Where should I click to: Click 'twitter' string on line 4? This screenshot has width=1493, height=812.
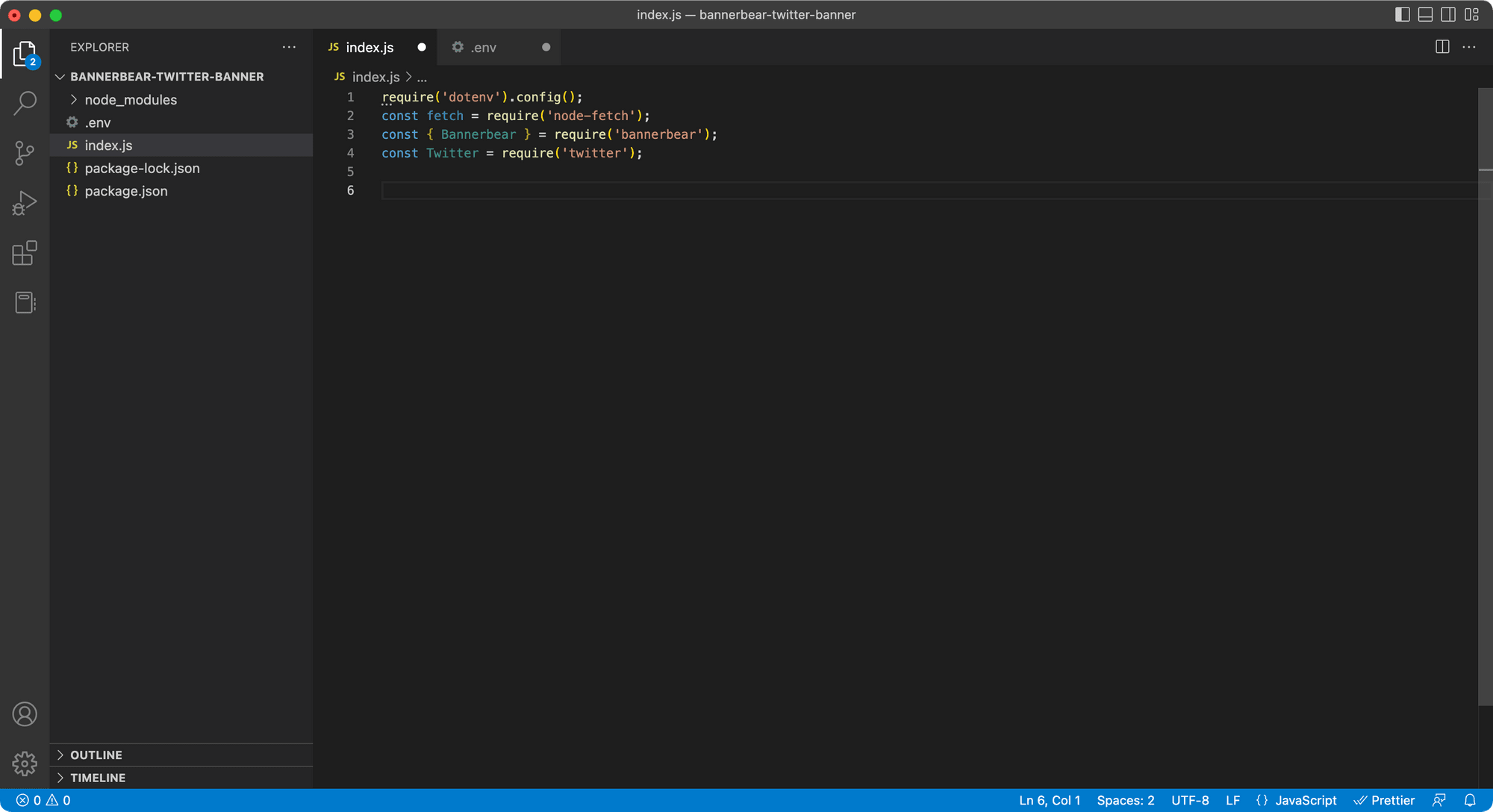594,153
